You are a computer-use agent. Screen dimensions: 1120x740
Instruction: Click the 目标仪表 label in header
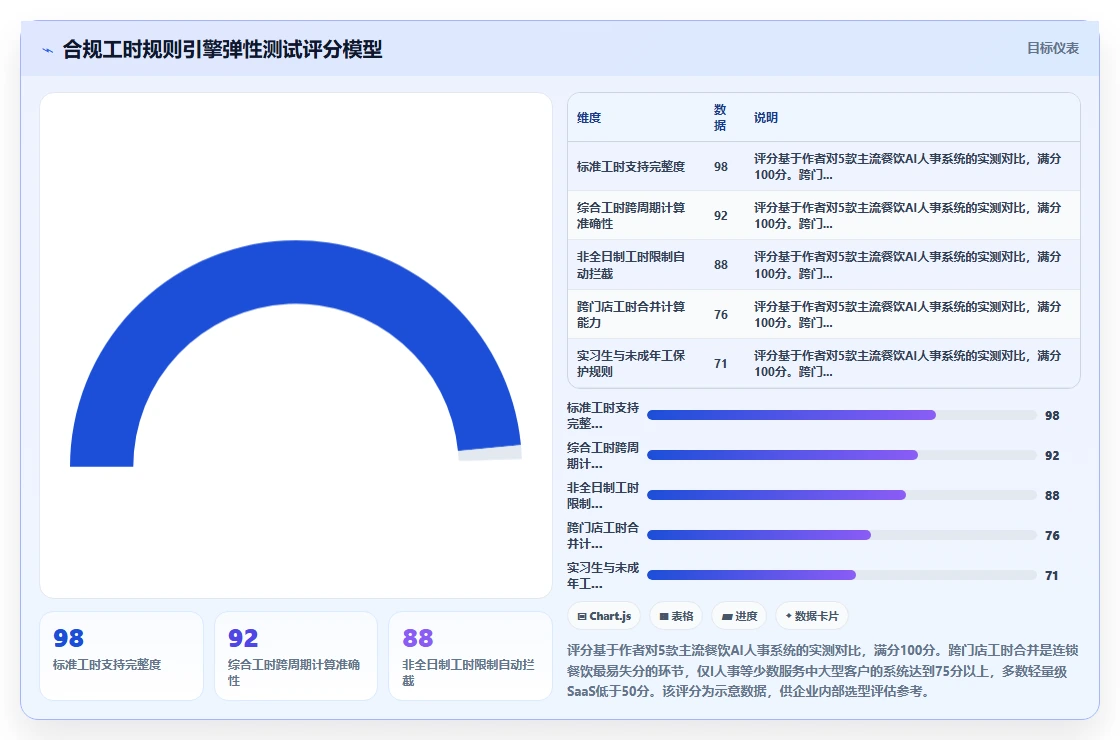[x=1052, y=48]
